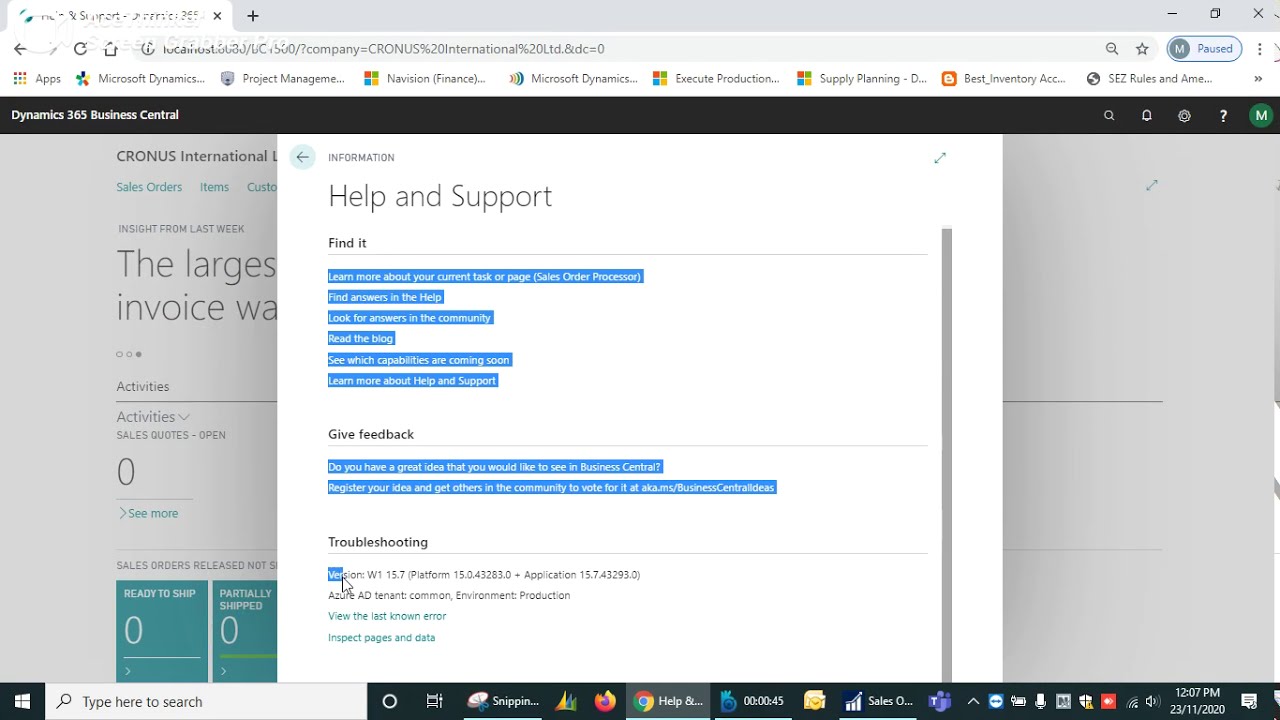
Task: Click the browser address bar URL
Action: coord(383,48)
